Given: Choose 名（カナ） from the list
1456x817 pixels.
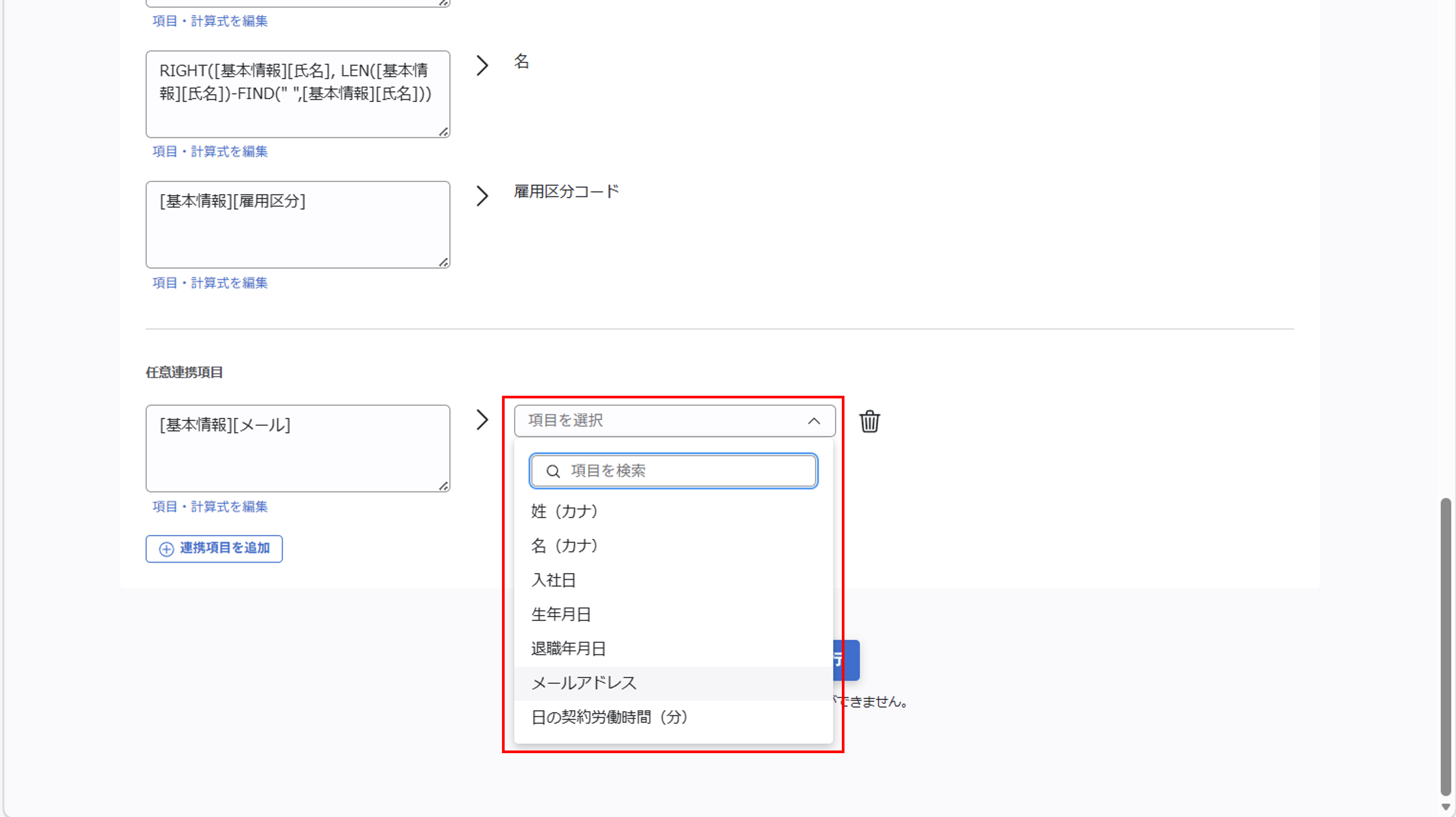Looking at the screenshot, I should [x=674, y=546].
